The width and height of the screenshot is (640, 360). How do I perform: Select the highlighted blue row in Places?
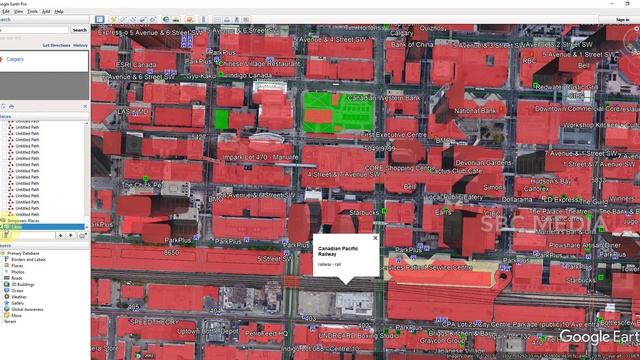(x=42, y=227)
